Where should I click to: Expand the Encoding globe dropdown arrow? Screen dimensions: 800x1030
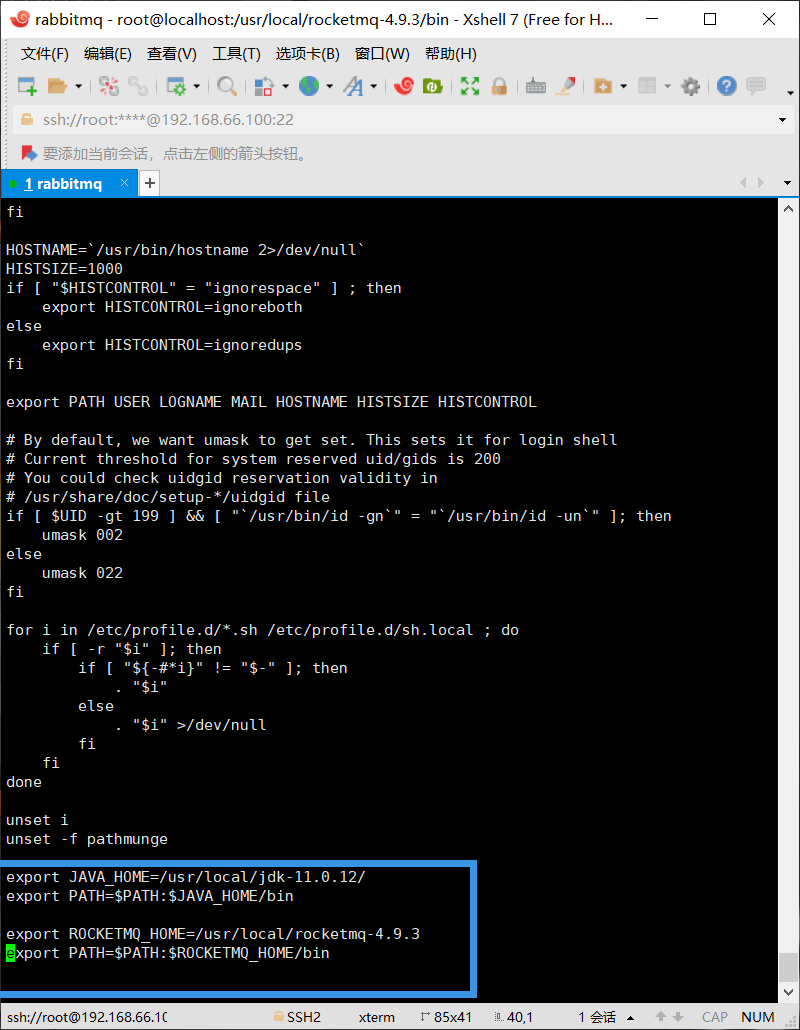tap(329, 86)
